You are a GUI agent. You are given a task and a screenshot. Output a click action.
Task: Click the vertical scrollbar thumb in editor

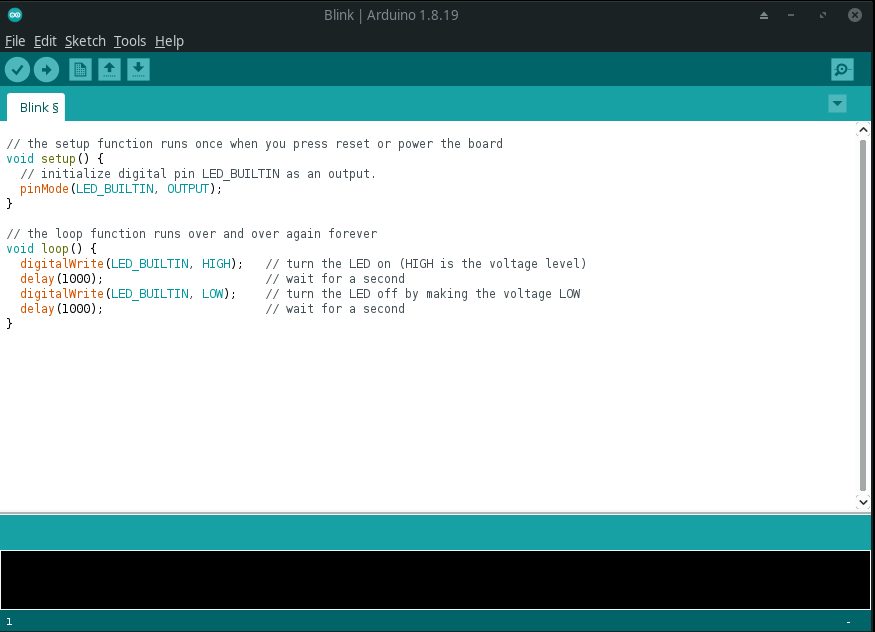(x=863, y=315)
